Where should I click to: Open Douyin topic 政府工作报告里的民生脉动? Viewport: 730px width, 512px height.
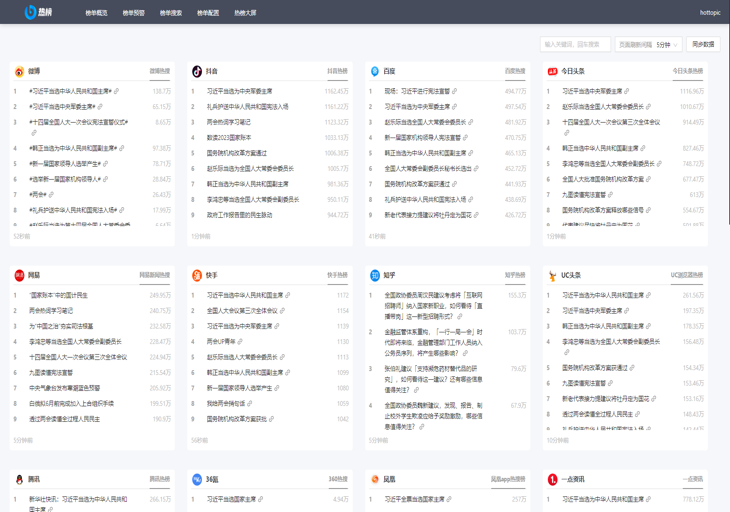(240, 215)
